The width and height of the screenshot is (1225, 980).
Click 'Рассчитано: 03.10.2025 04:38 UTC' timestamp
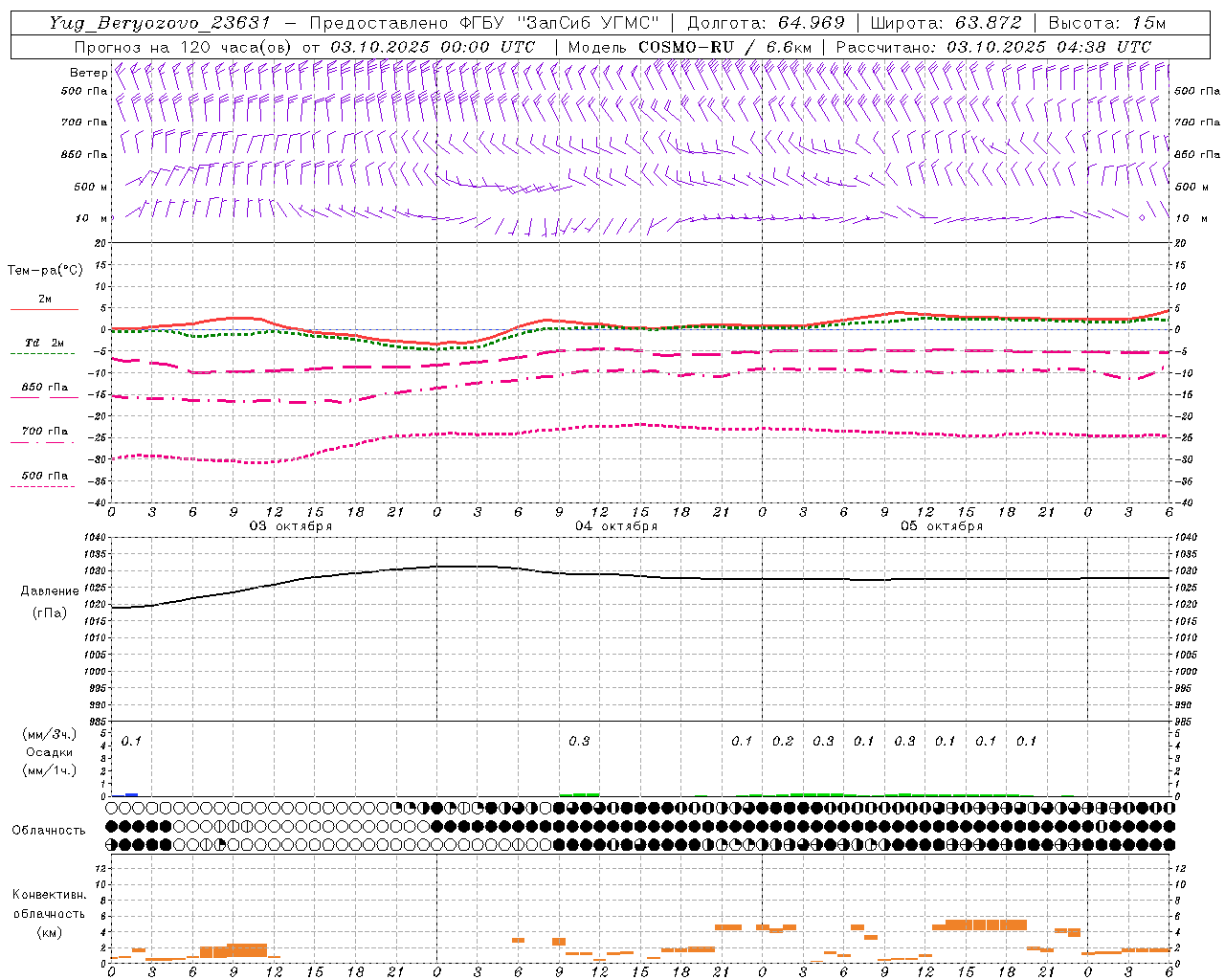pos(993,47)
